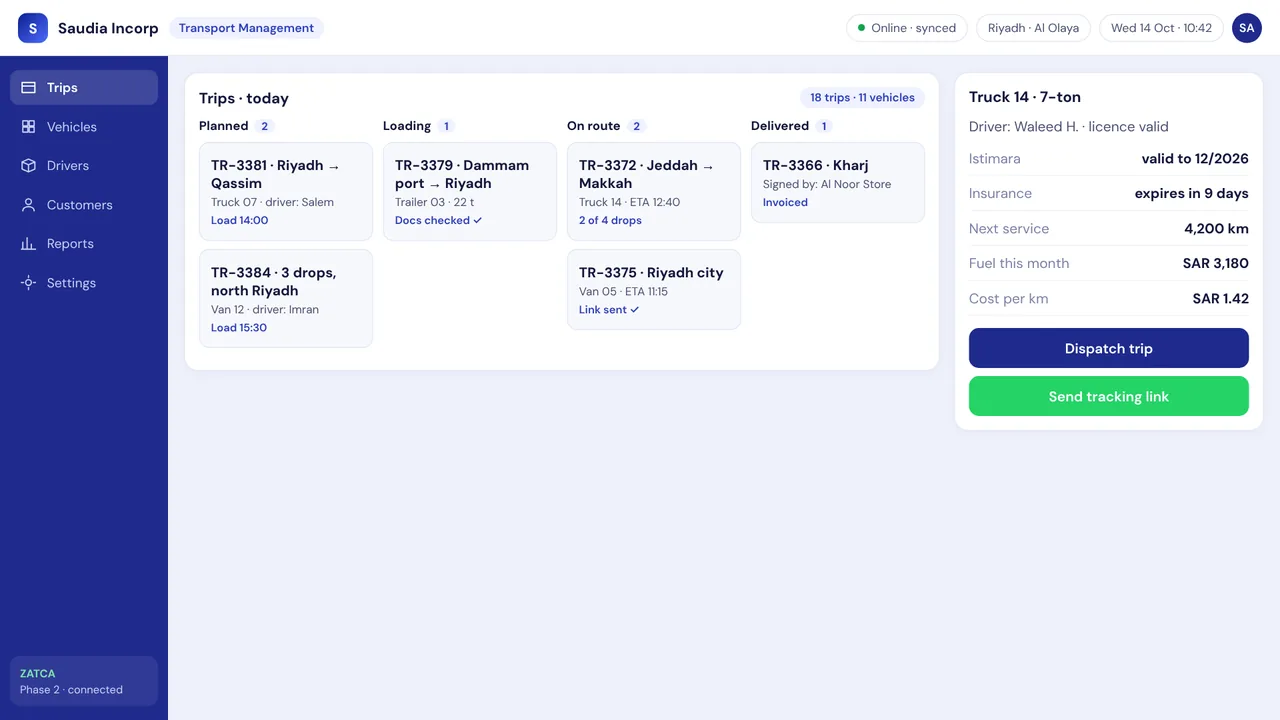Click the Van 05 · ETA 11:15 text
Image resolution: width=1280 pixels, height=720 pixels.
click(623, 291)
